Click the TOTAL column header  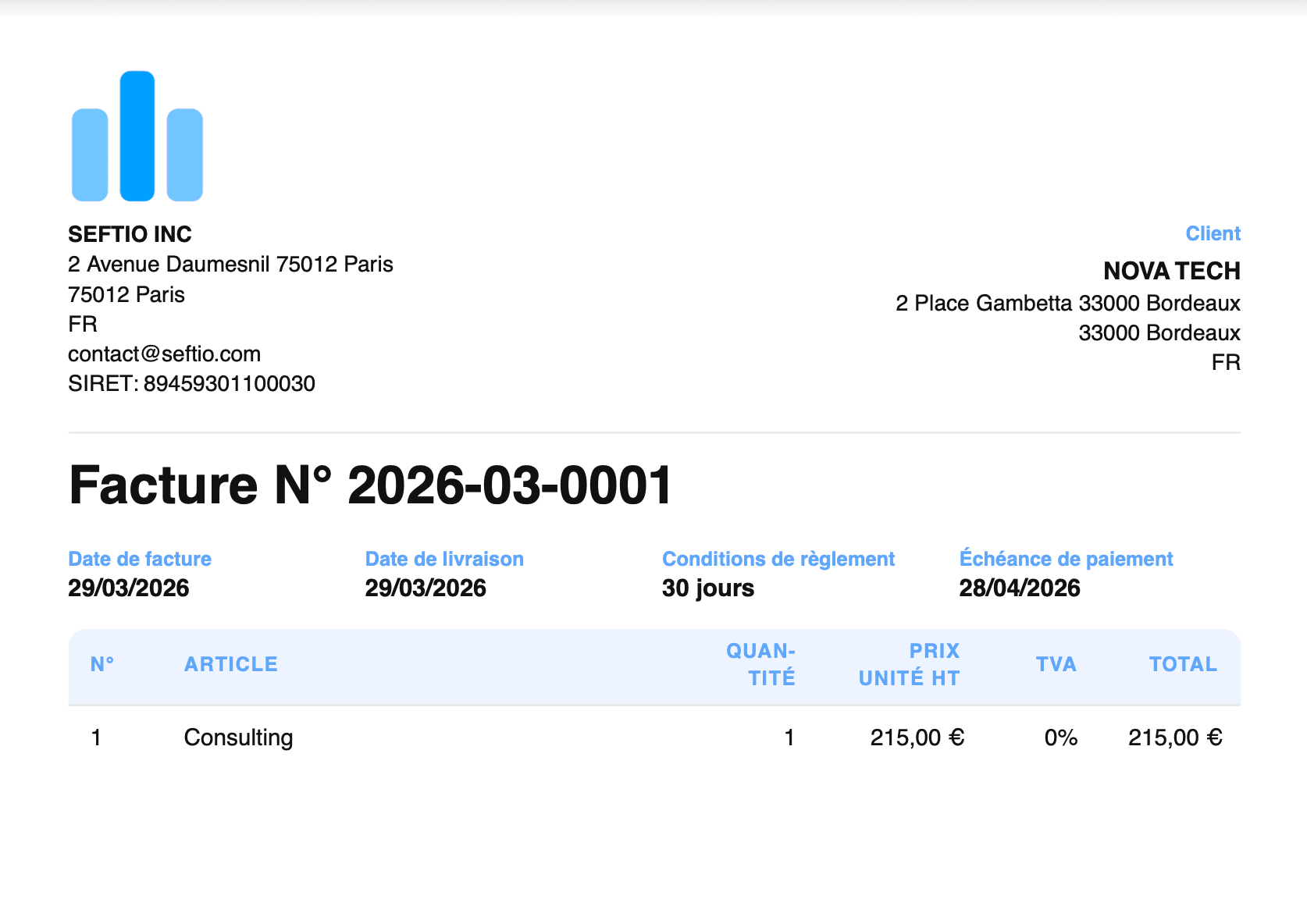1182,664
